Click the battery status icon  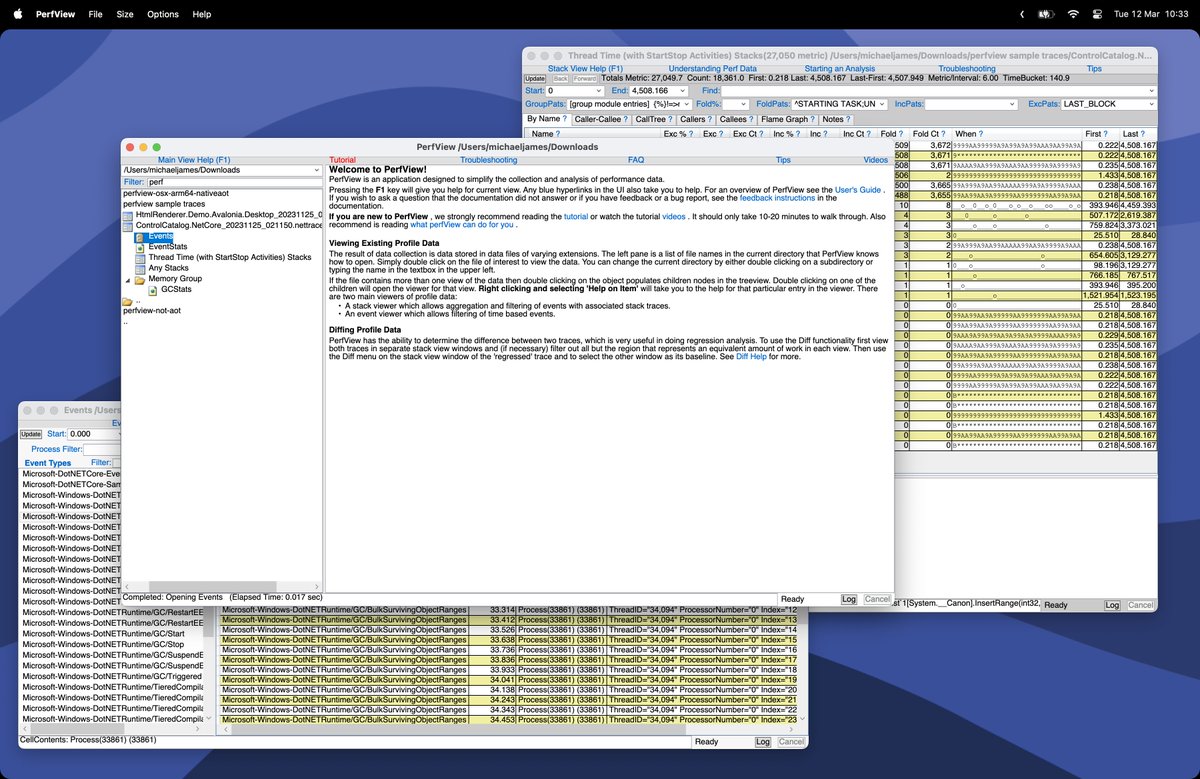pos(1046,14)
